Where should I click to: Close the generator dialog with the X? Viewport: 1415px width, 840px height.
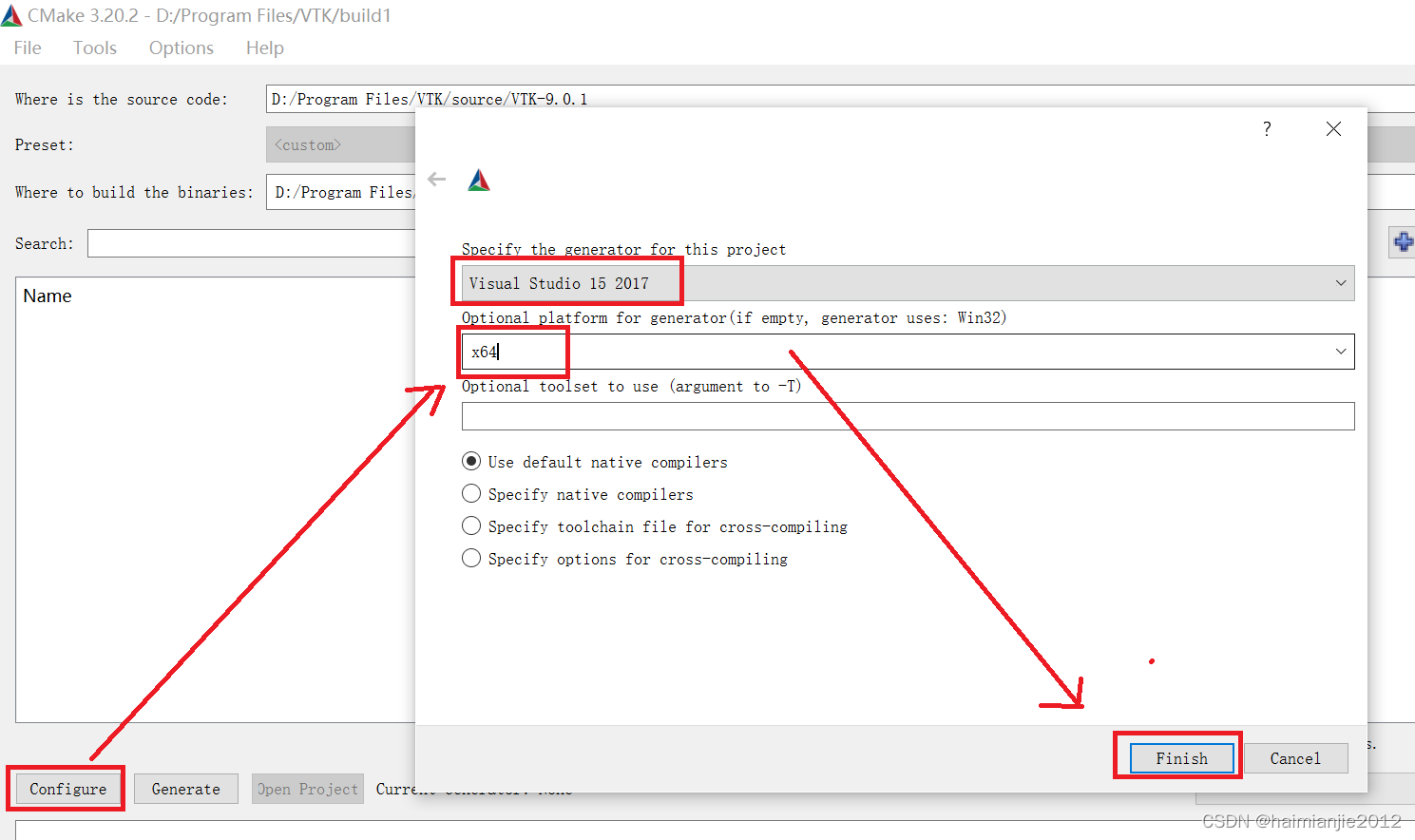pyautogui.click(x=1333, y=128)
